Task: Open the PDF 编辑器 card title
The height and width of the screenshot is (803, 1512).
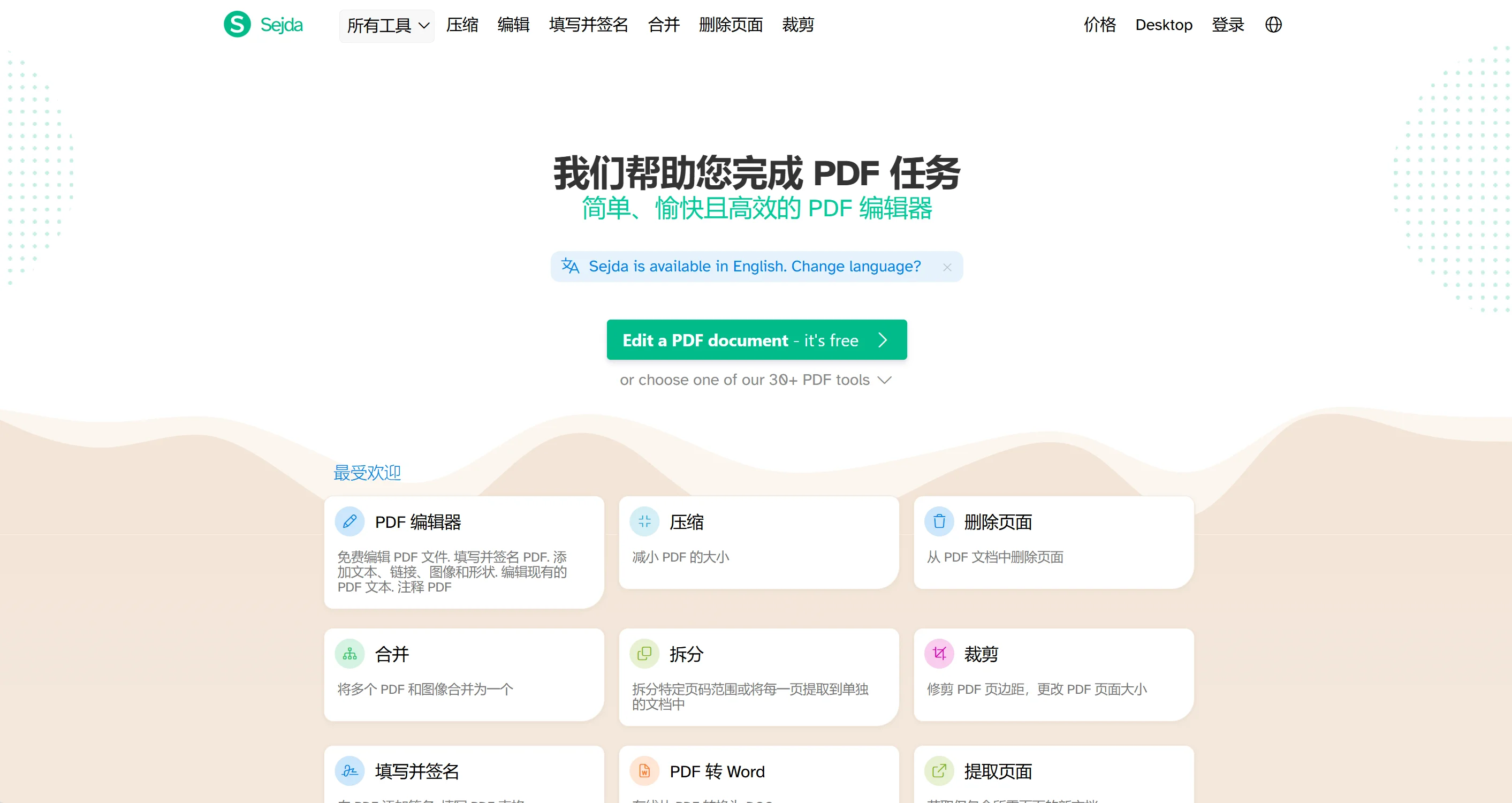Action: tap(418, 522)
